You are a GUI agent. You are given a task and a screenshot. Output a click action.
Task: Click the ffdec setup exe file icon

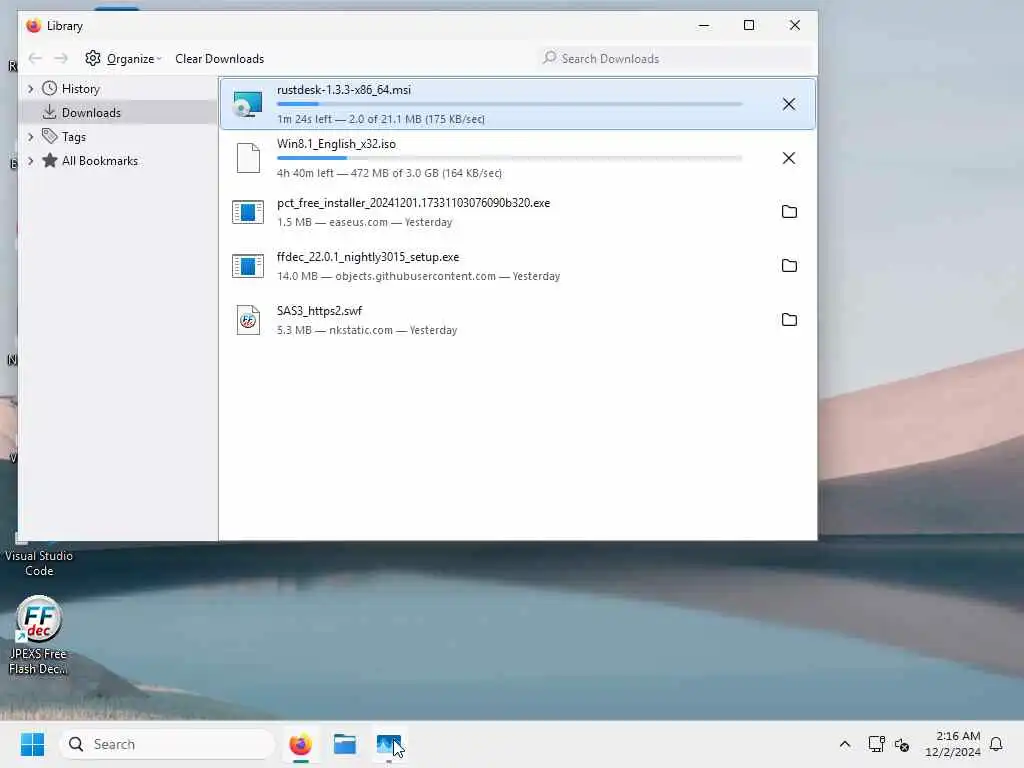click(x=248, y=266)
